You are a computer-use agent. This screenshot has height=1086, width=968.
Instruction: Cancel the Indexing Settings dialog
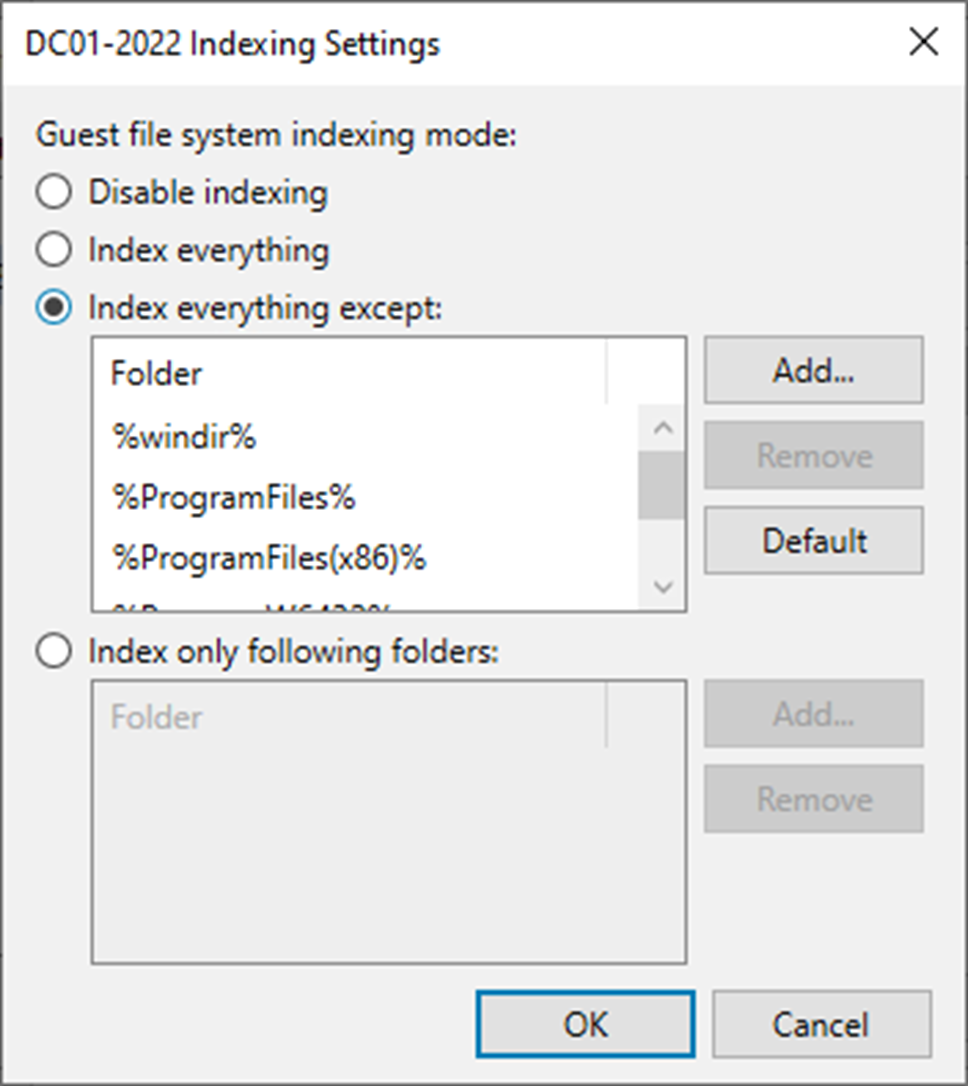821,1024
